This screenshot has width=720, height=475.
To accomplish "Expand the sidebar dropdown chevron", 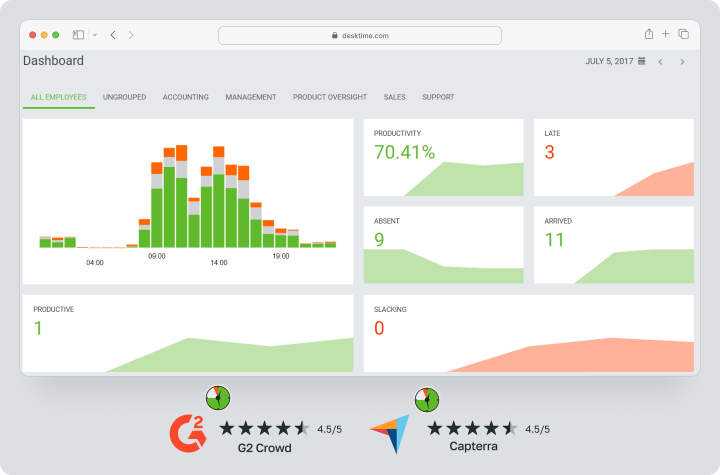I will (94, 34).
